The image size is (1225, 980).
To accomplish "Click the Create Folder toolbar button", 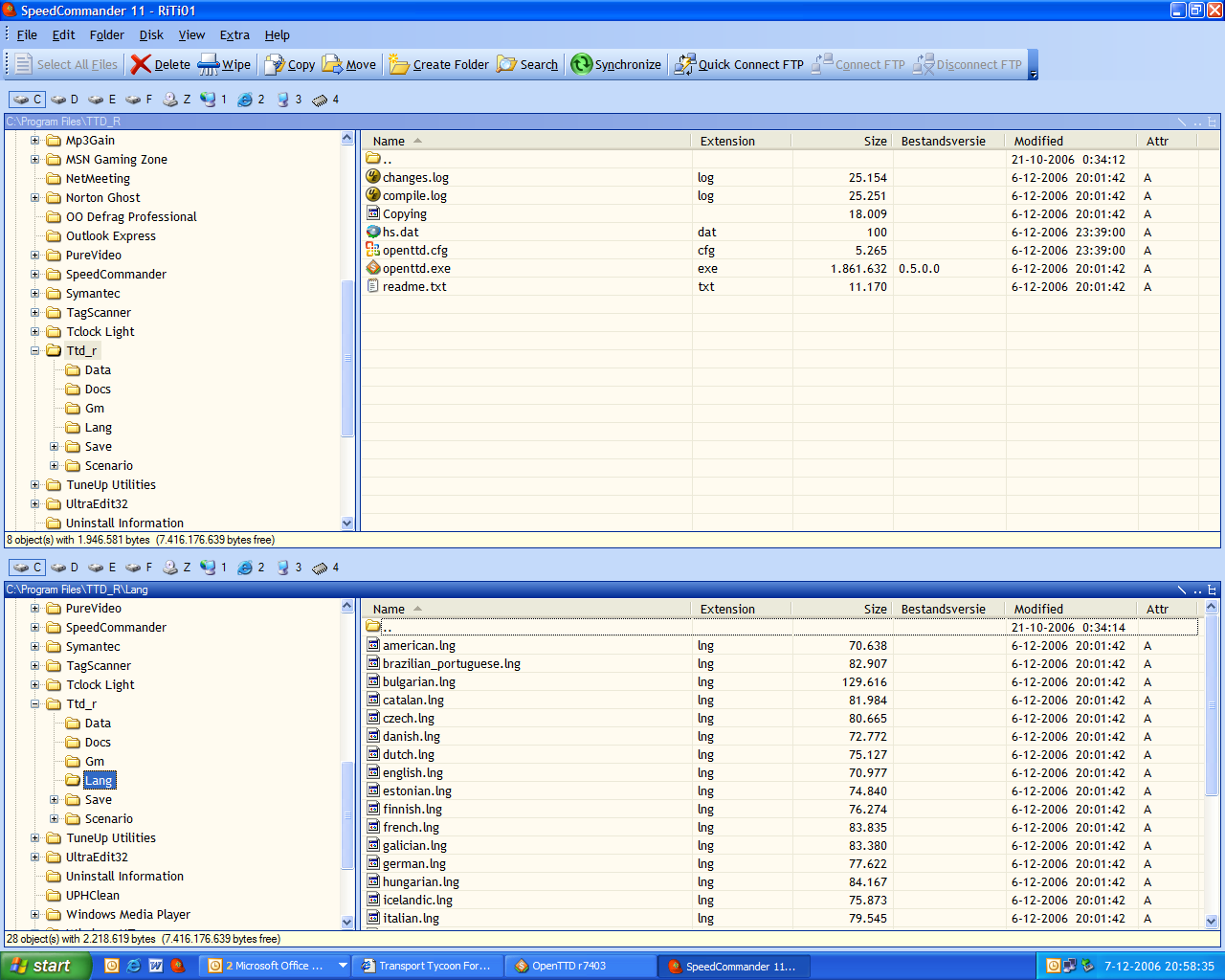I will coord(439,64).
